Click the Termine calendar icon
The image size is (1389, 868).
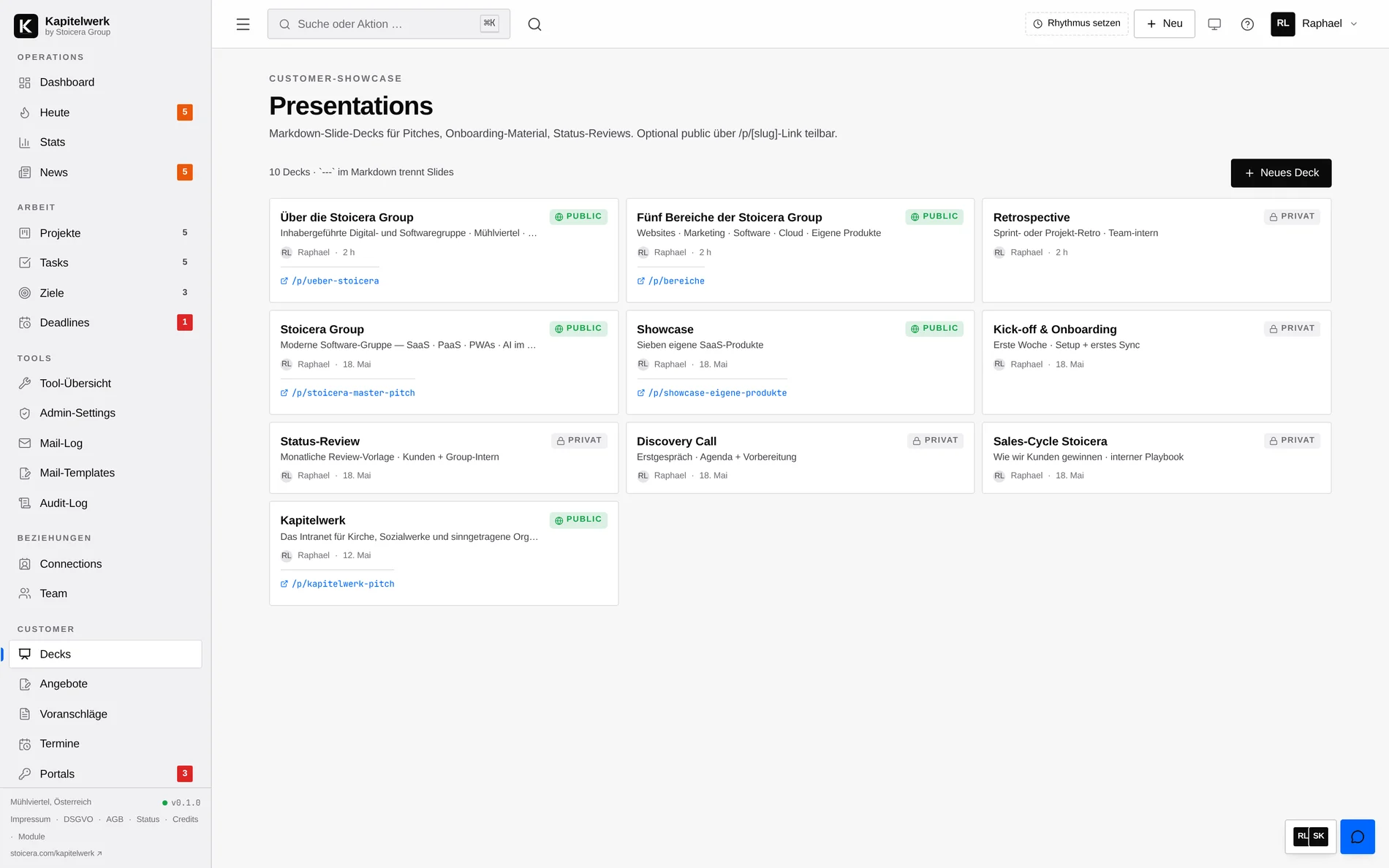(x=25, y=744)
